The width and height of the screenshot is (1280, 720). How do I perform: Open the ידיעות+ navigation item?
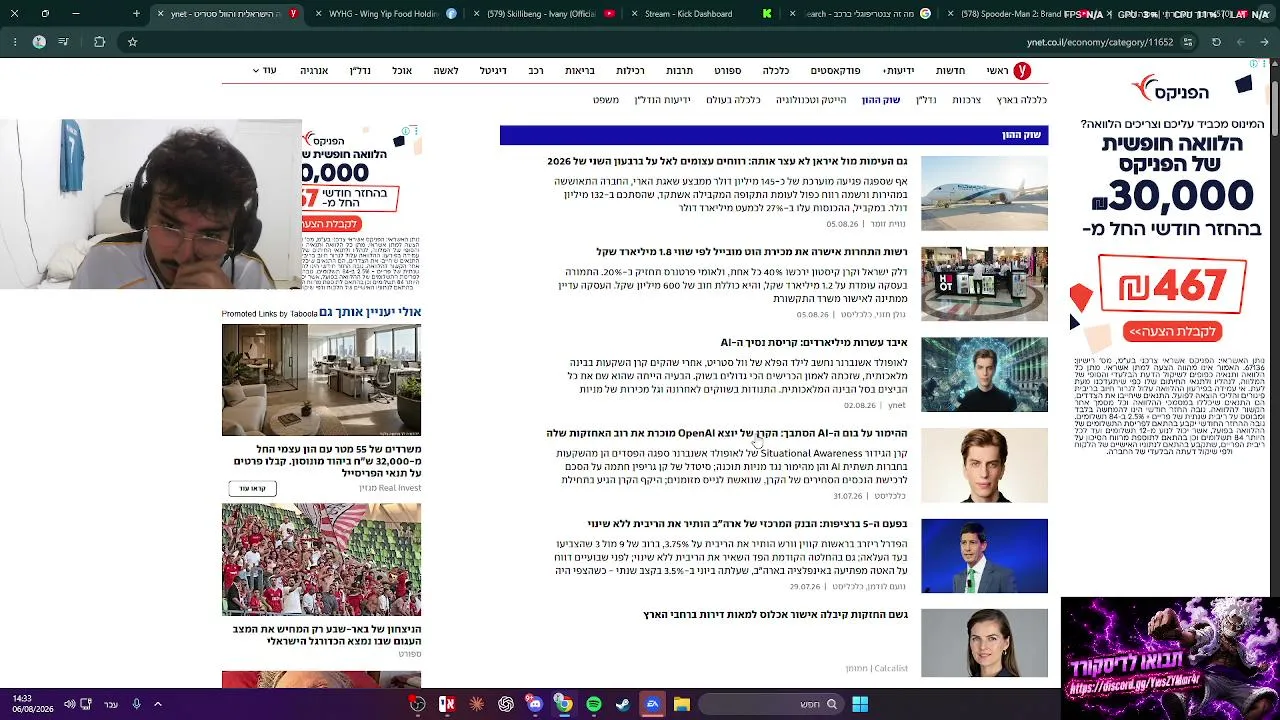coord(898,71)
